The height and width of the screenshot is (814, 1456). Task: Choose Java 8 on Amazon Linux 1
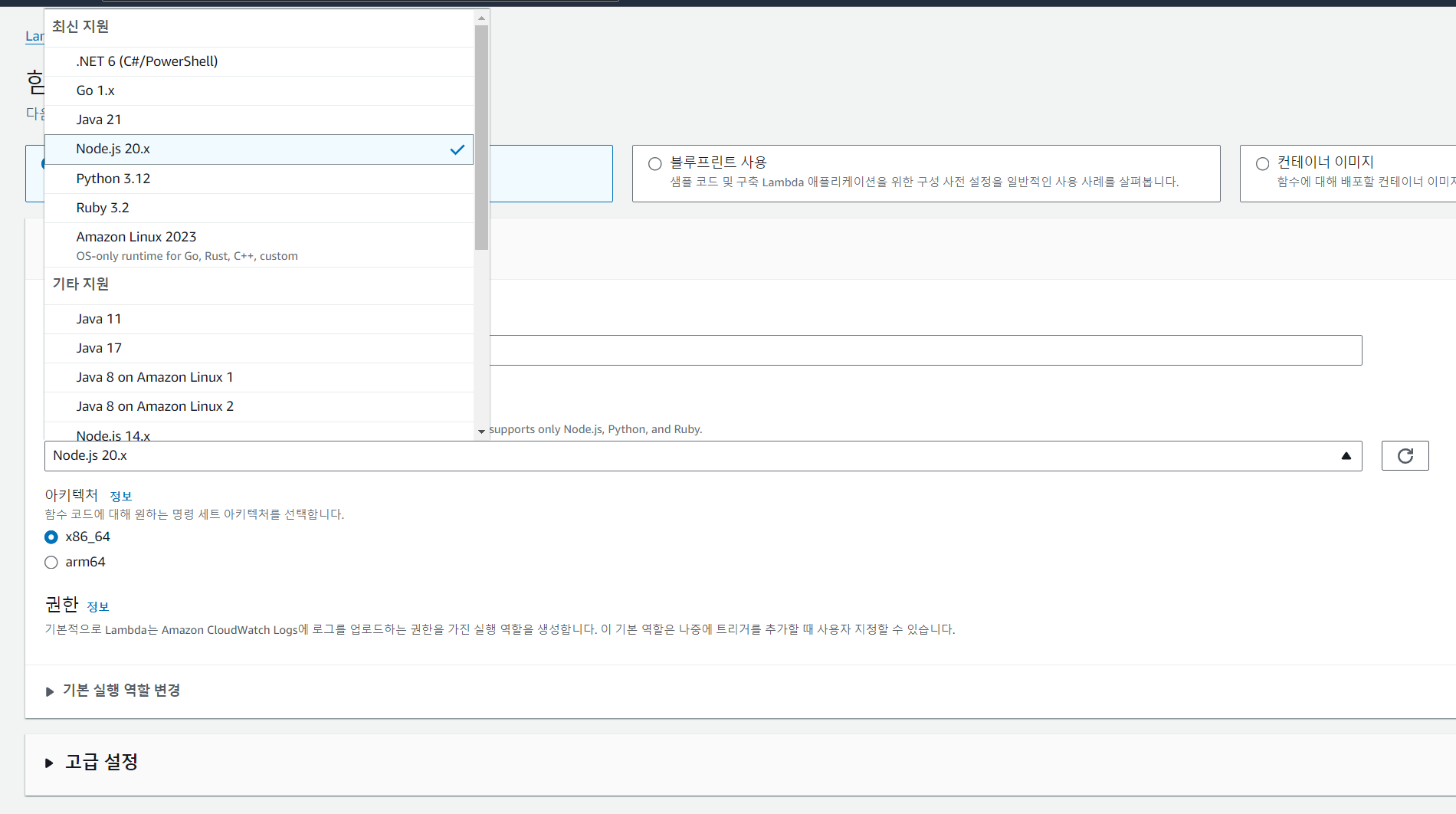[259, 377]
